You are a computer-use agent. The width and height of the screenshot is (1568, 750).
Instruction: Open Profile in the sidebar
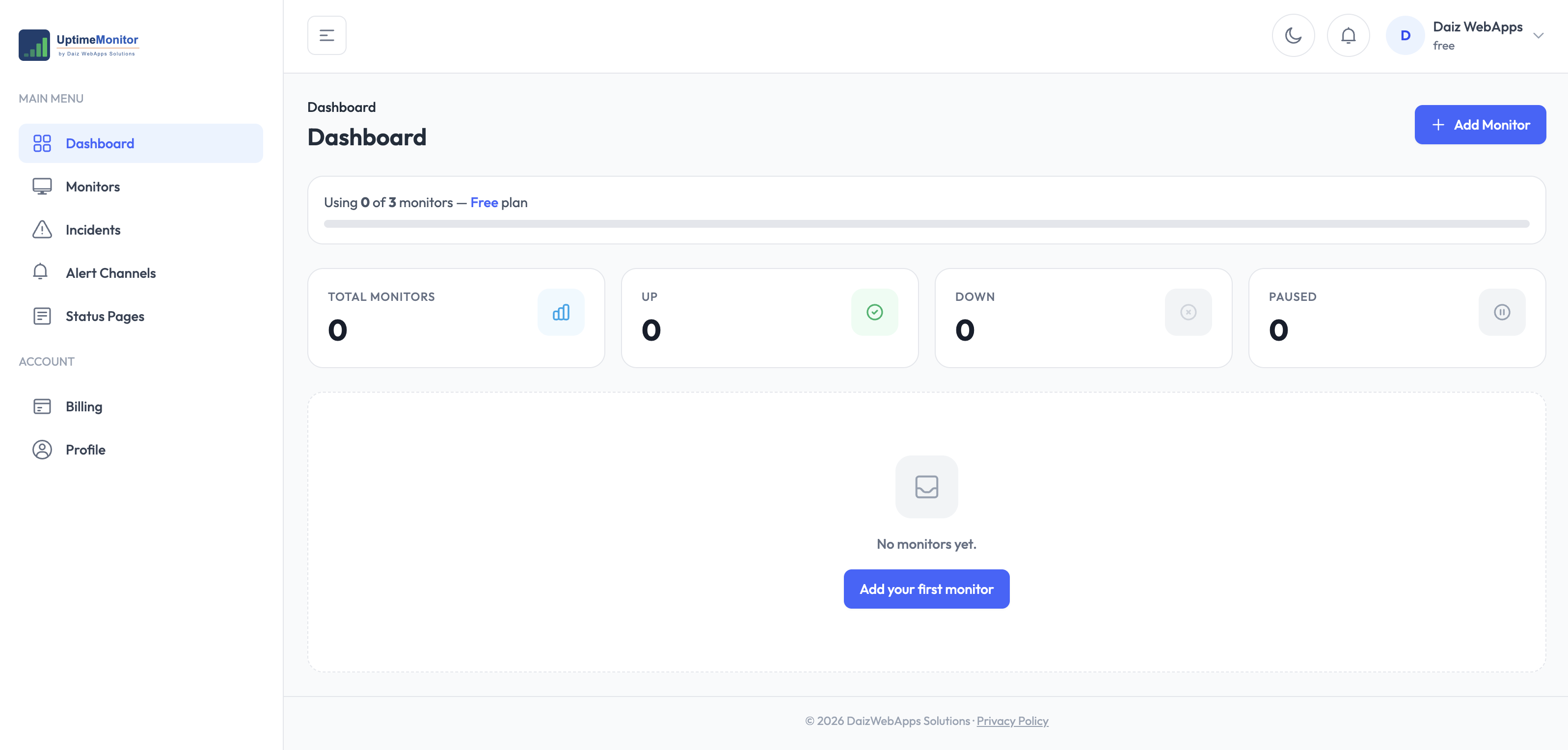click(x=140, y=449)
